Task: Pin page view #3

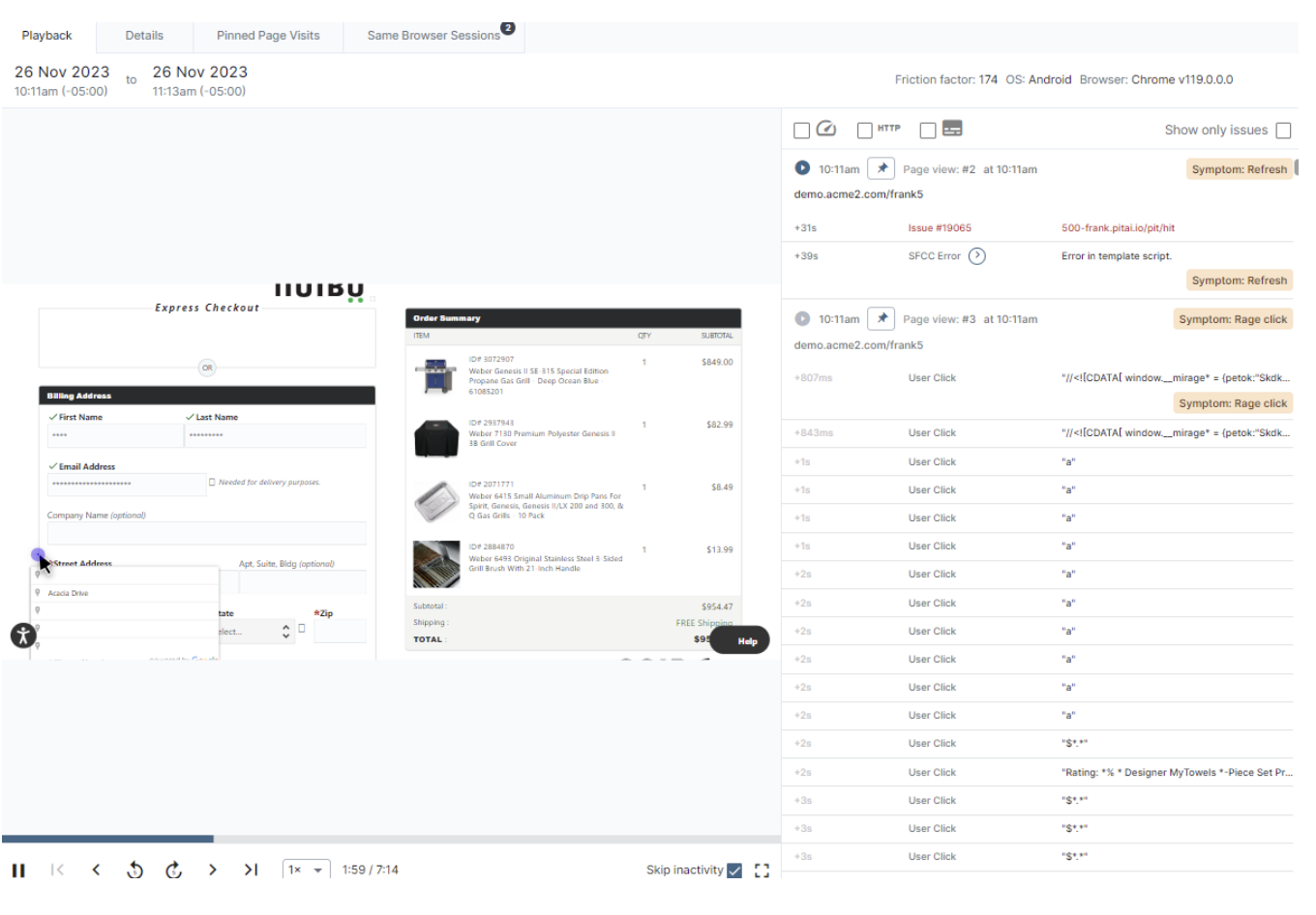Action: tap(881, 318)
